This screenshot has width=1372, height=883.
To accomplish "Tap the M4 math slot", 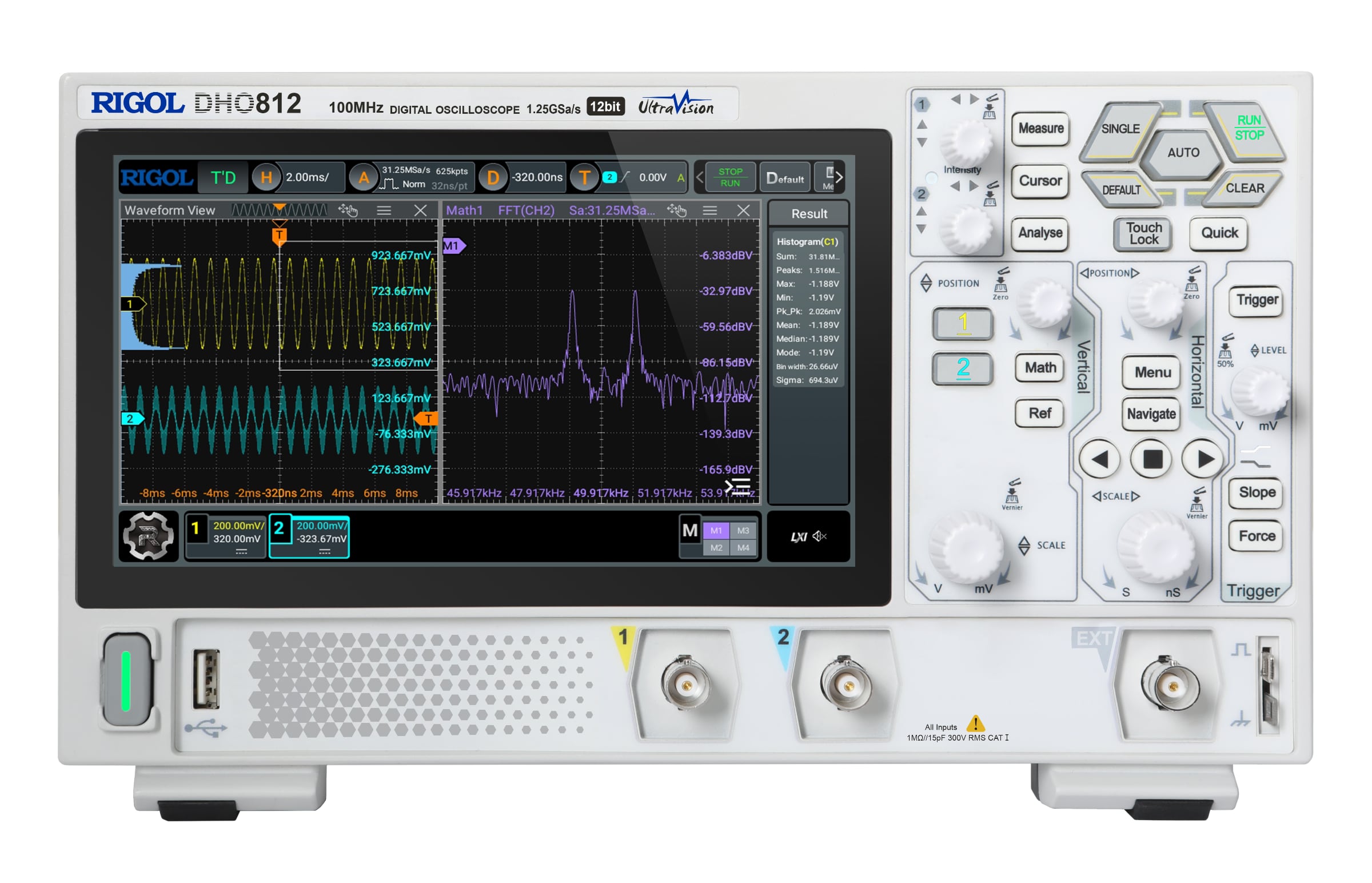I will pyautogui.click(x=743, y=547).
